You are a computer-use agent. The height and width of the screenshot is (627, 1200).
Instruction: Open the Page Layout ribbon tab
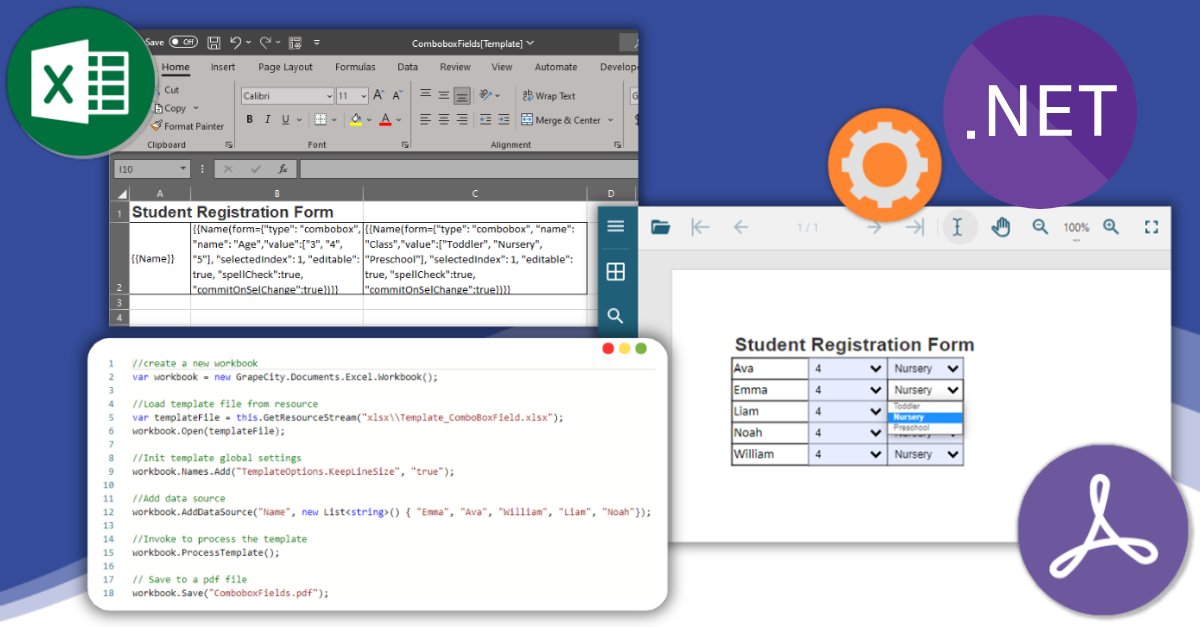(x=285, y=67)
